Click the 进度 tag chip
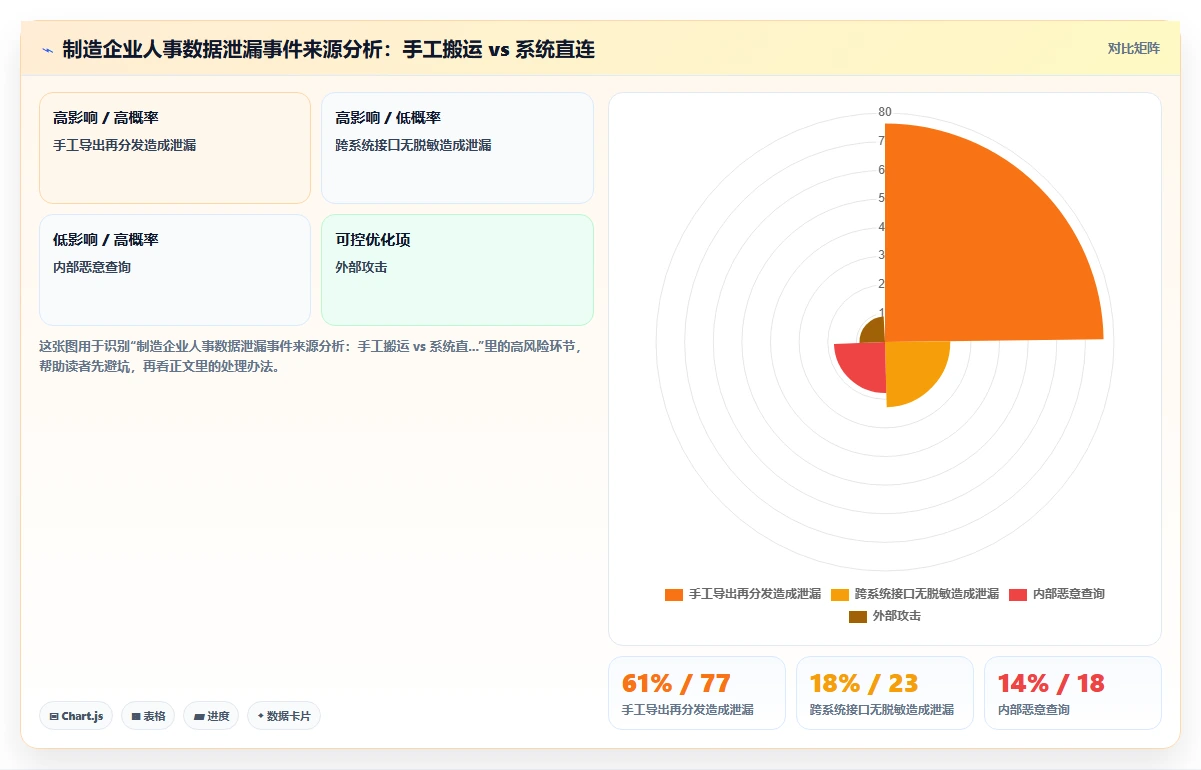The height and width of the screenshot is (770, 1201). pyautogui.click(x=211, y=716)
